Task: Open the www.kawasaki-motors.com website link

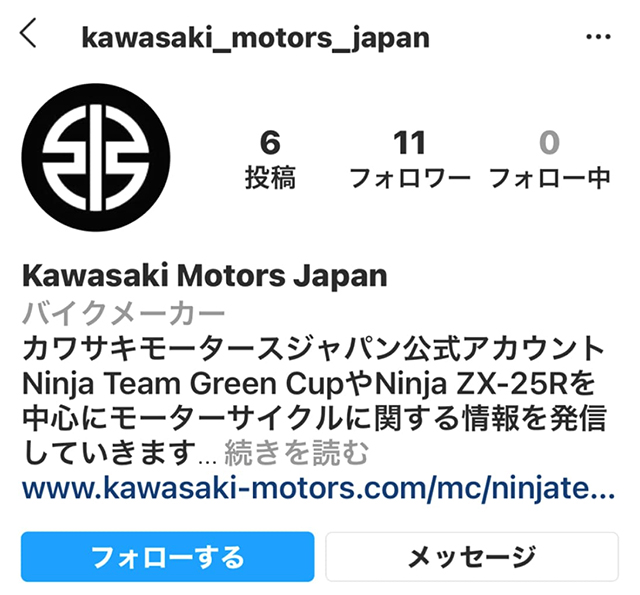Action: point(318,489)
